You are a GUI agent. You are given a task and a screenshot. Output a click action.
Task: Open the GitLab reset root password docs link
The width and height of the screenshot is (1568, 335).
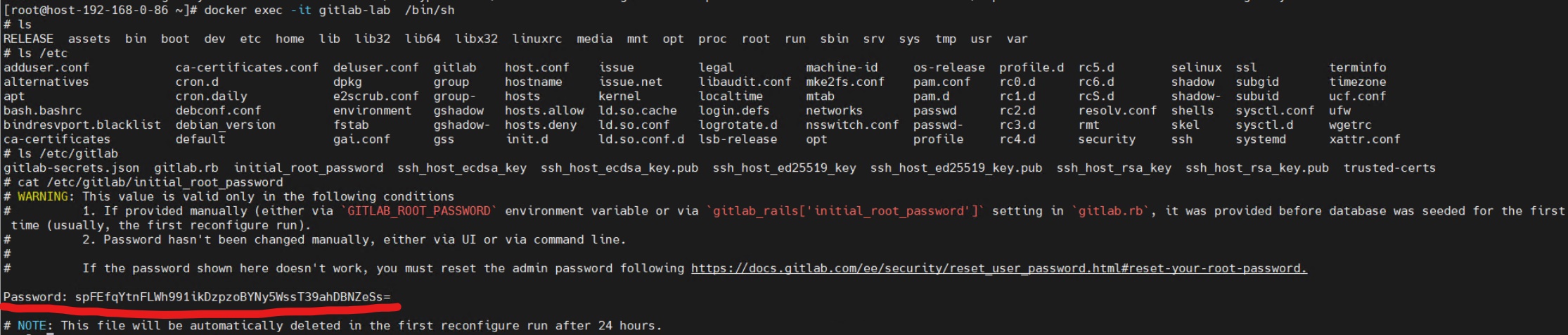(x=998, y=268)
